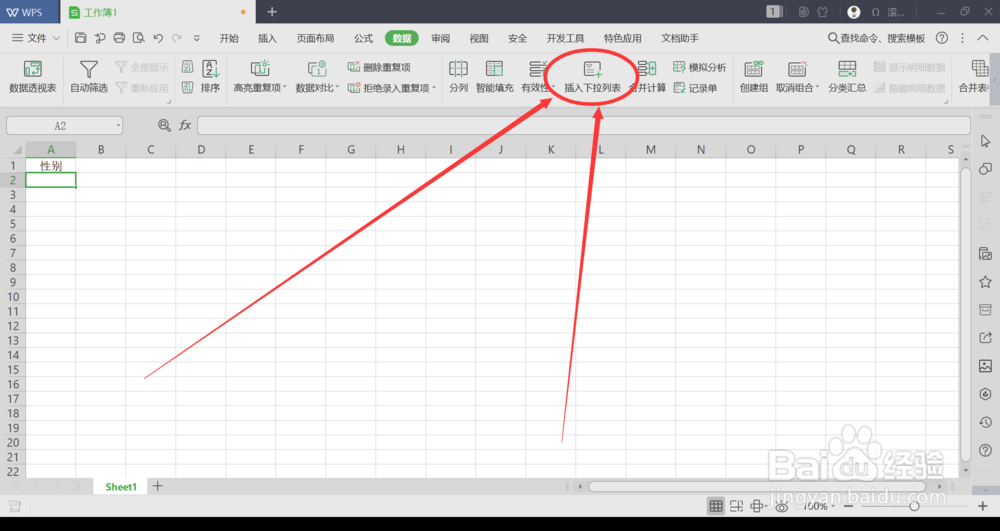
Task: Open the 文档助手 tab
Action: click(680, 38)
